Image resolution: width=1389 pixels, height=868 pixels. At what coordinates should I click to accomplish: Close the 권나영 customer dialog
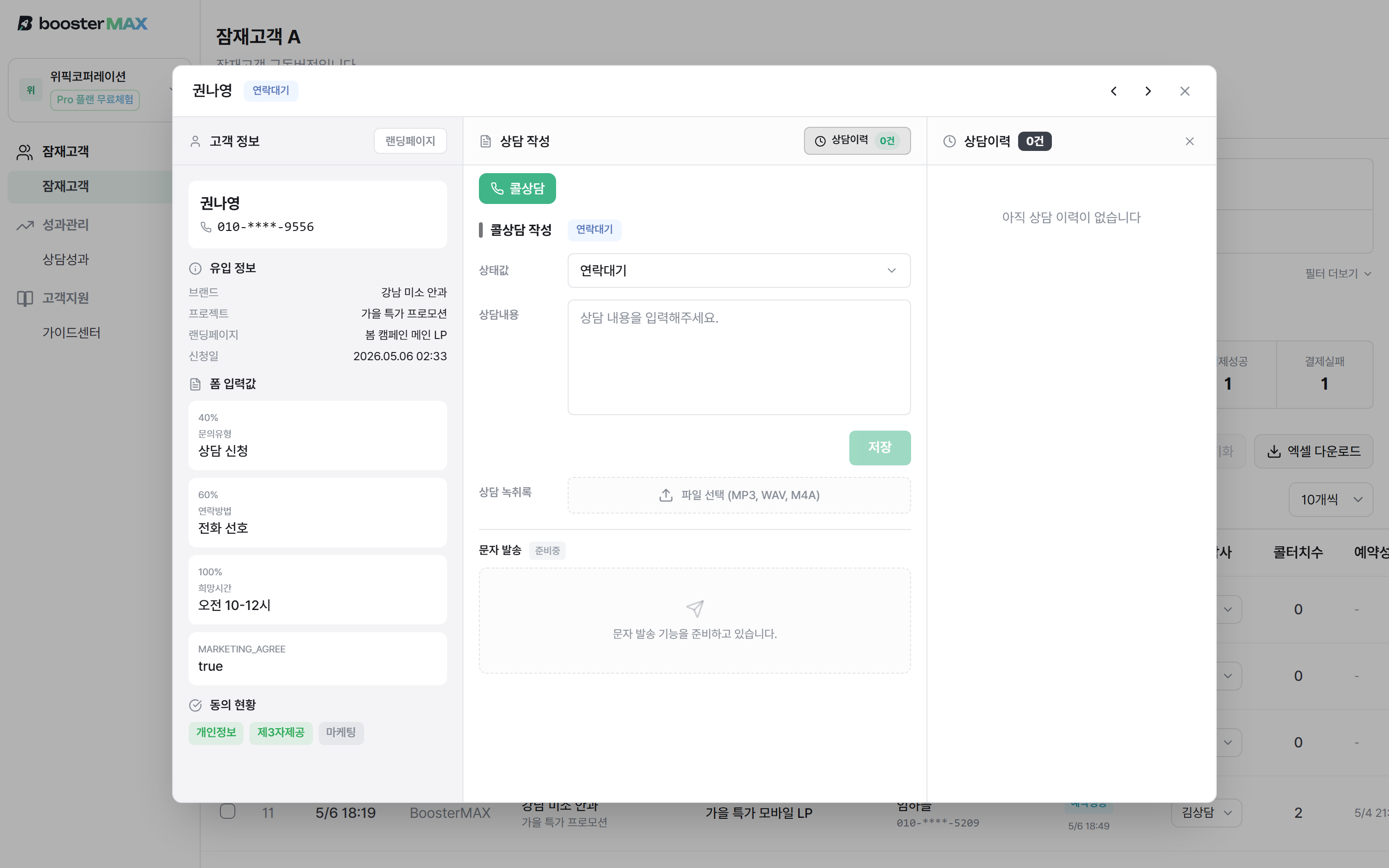tap(1185, 91)
